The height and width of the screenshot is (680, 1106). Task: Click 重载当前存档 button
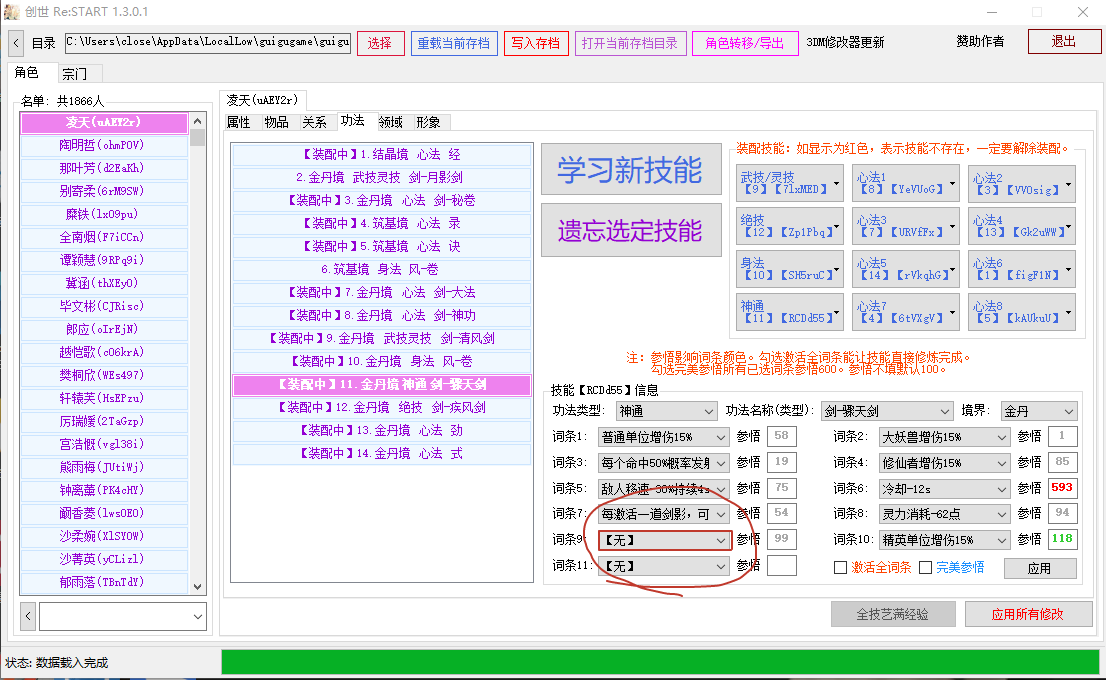(454, 43)
